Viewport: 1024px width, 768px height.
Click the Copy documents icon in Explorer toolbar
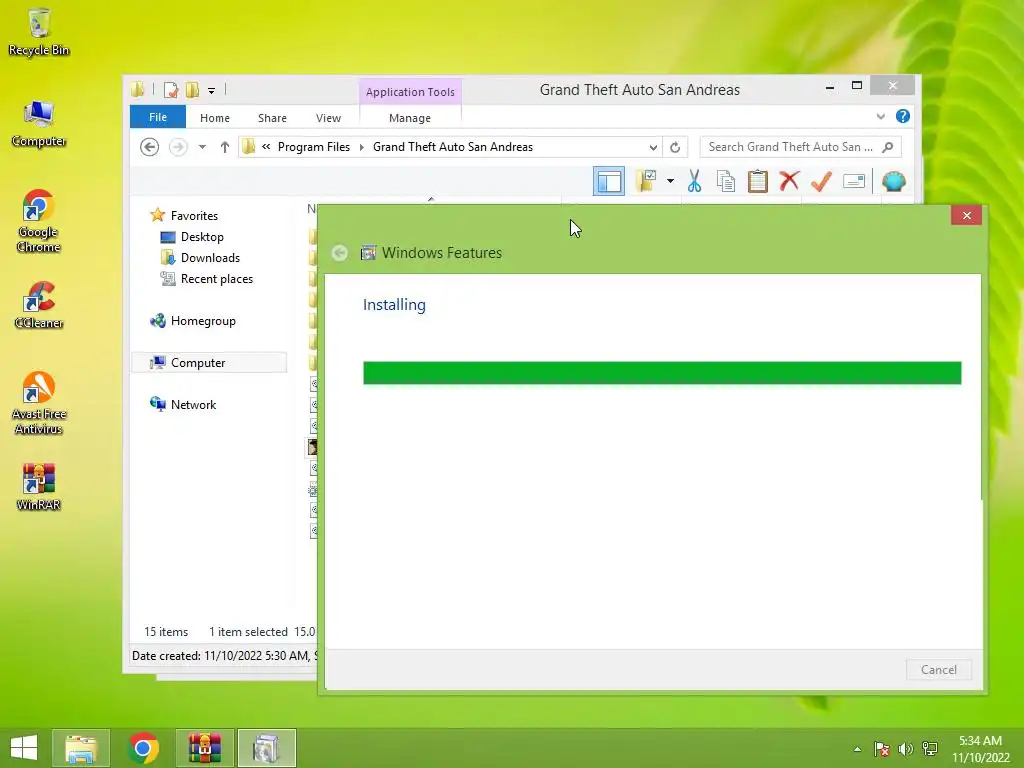click(x=726, y=181)
